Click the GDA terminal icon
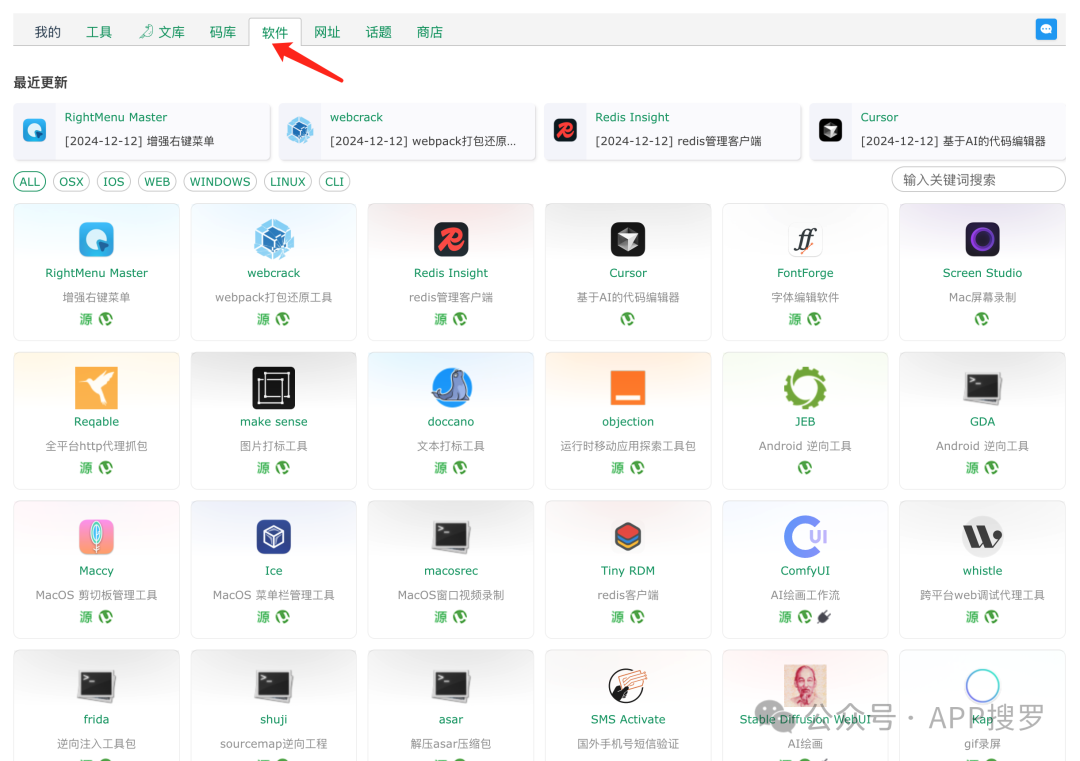This screenshot has height=761, width=1080. [x=982, y=388]
